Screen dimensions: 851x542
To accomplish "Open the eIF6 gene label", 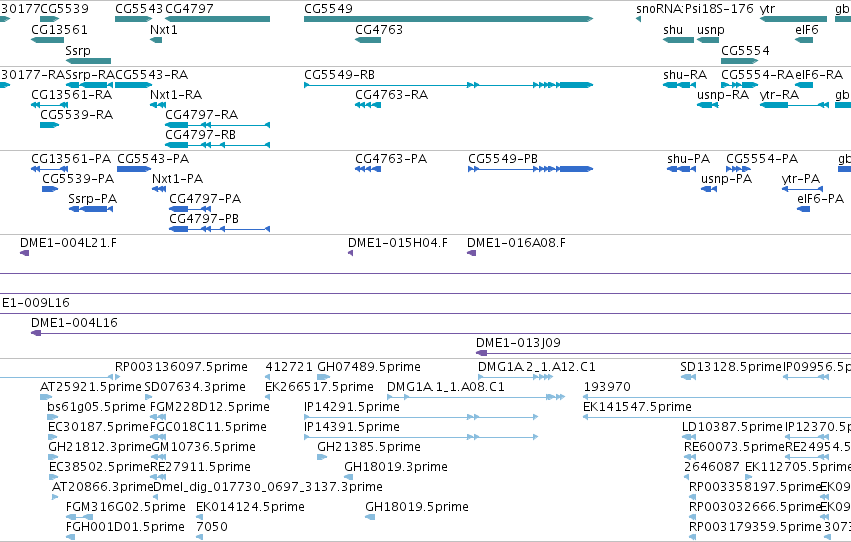I will (x=806, y=30).
